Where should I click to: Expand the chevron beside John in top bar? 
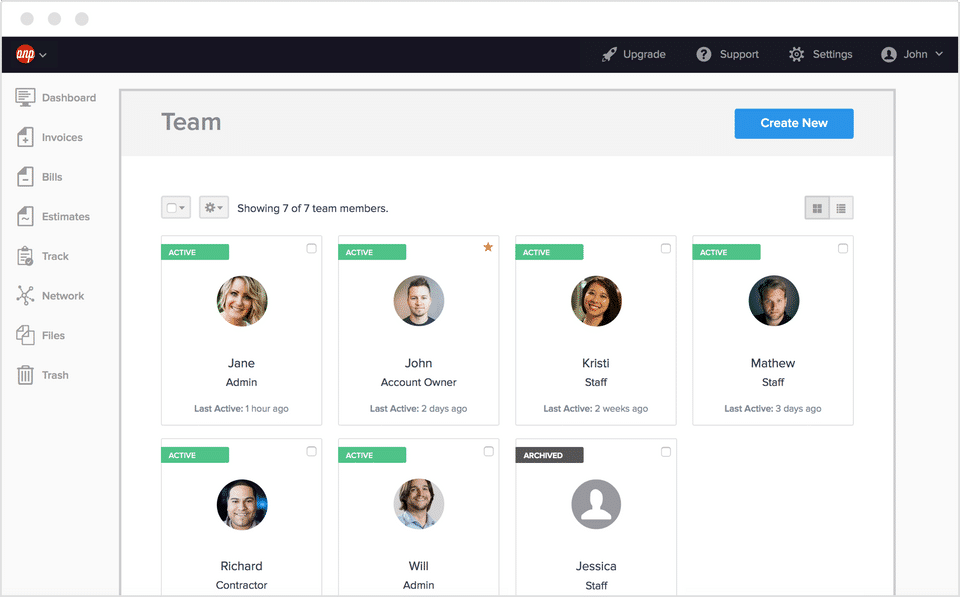[x=939, y=54]
